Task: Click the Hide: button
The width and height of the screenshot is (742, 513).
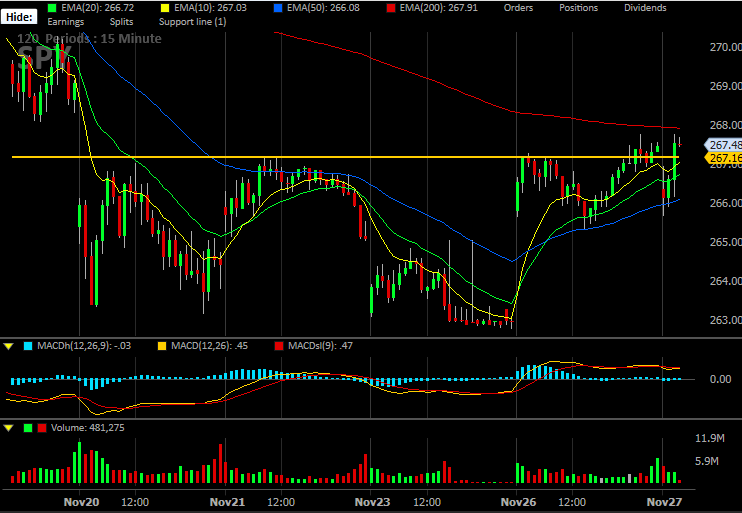Action: click(x=19, y=18)
